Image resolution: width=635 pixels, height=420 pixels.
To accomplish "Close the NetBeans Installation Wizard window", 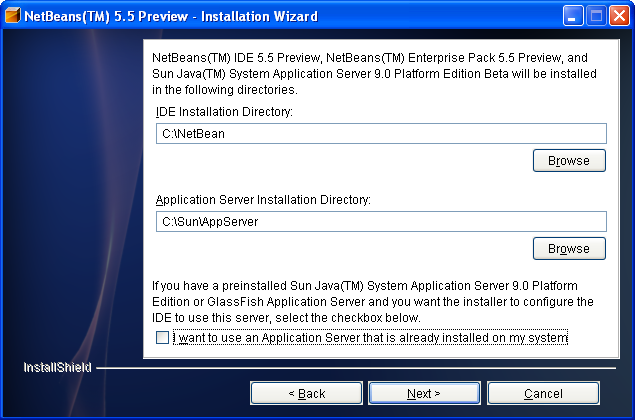I will click(619, 16).
